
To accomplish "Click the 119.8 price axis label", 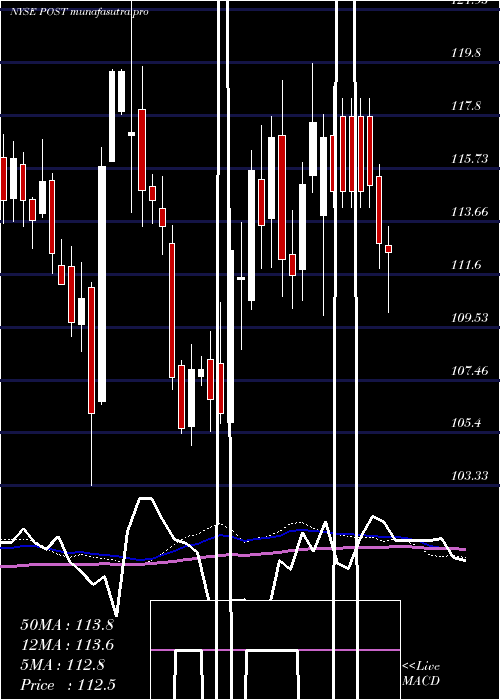I will point(466,53).
